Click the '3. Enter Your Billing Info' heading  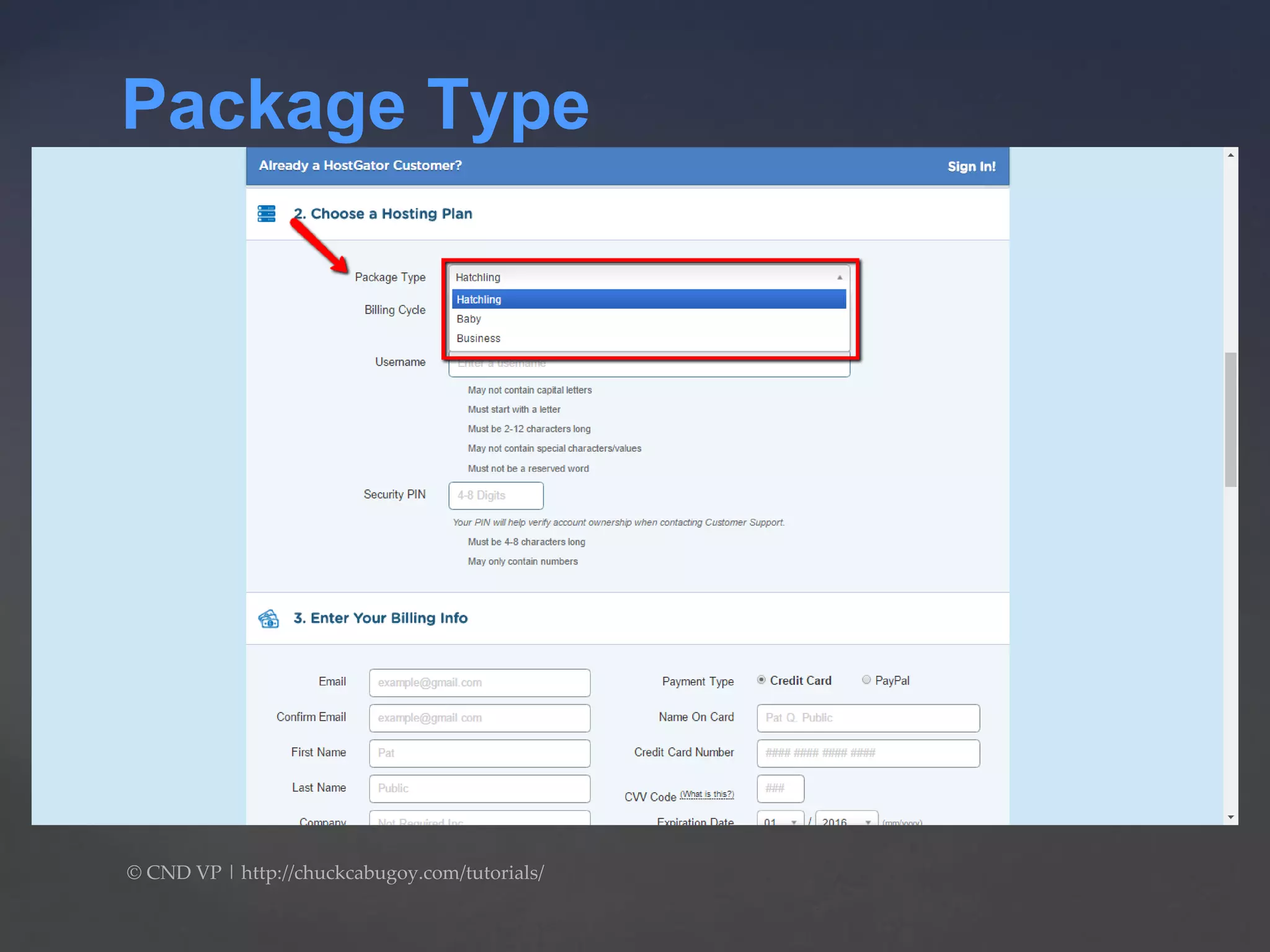pos(381,618)
